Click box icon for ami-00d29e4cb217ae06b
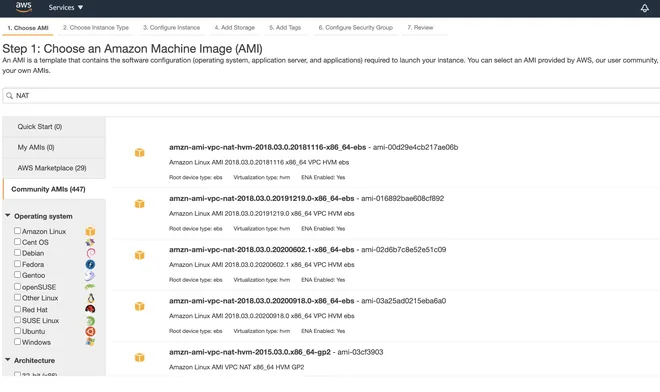The image size is (660, 392). [x=139, y=152]
